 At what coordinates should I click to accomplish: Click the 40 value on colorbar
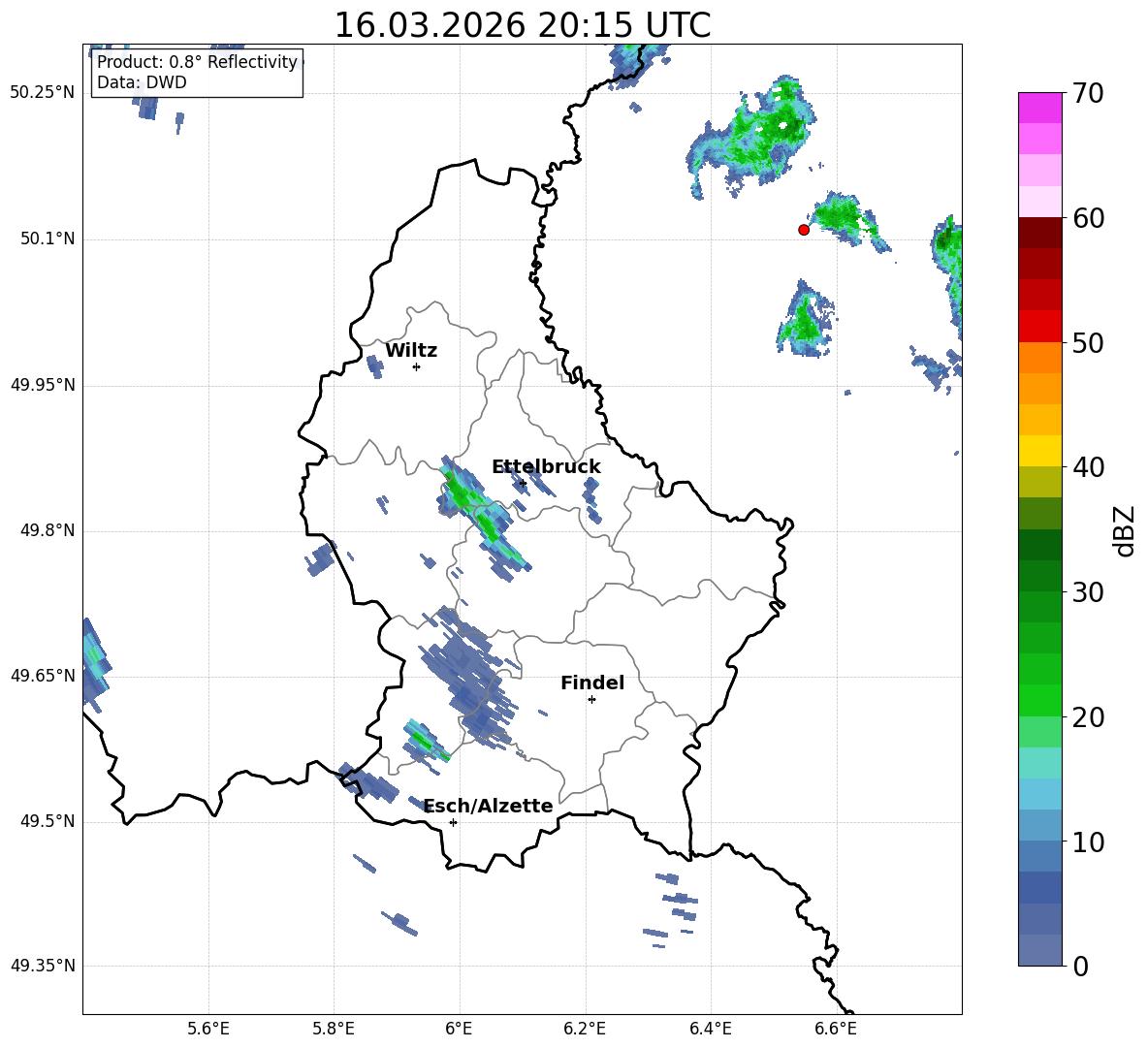click(x=1088, y=467)
